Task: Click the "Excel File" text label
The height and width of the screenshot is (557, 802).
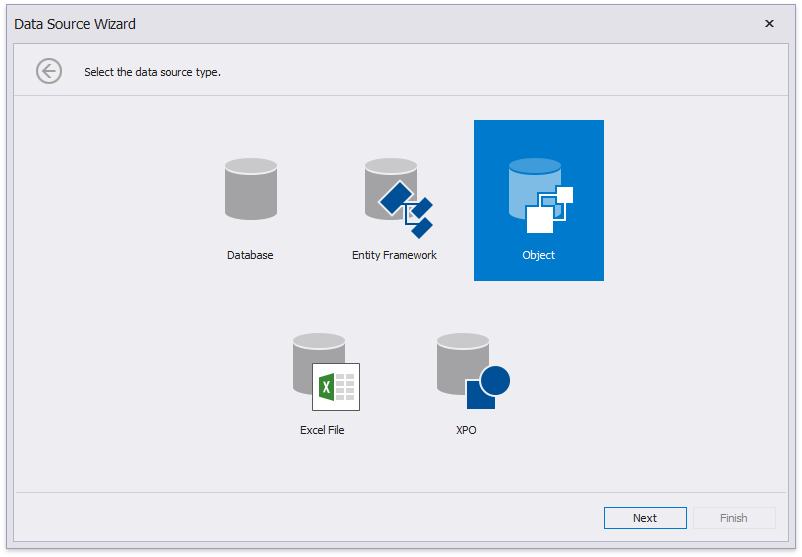Action: [322, 430]
